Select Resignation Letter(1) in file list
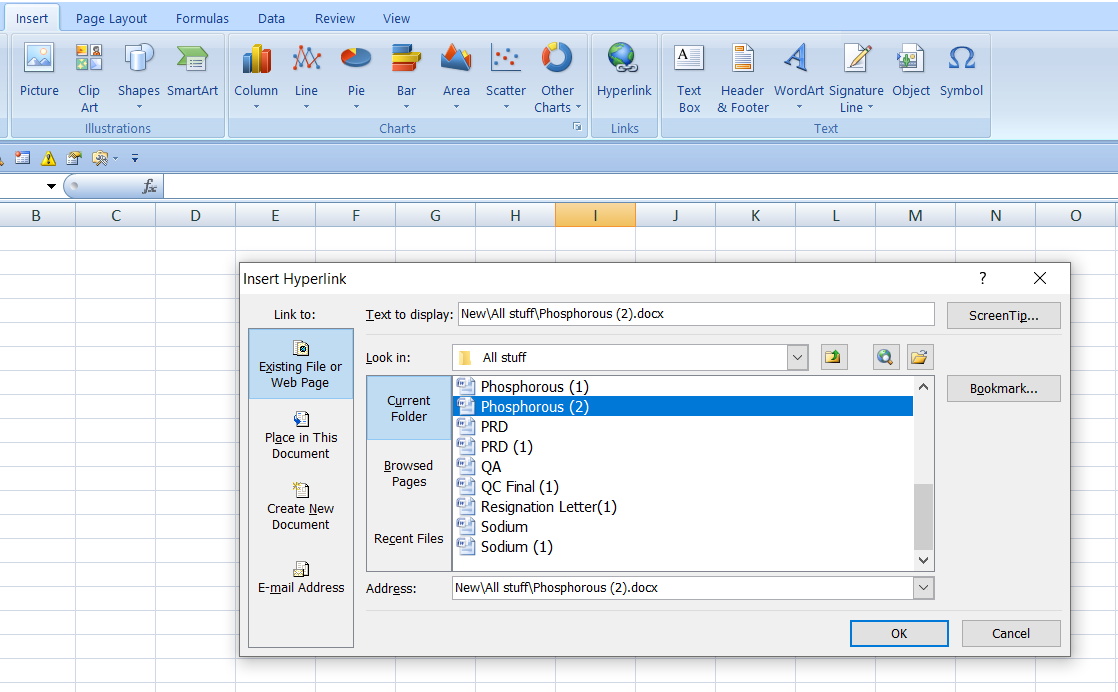 click(548, 507)
